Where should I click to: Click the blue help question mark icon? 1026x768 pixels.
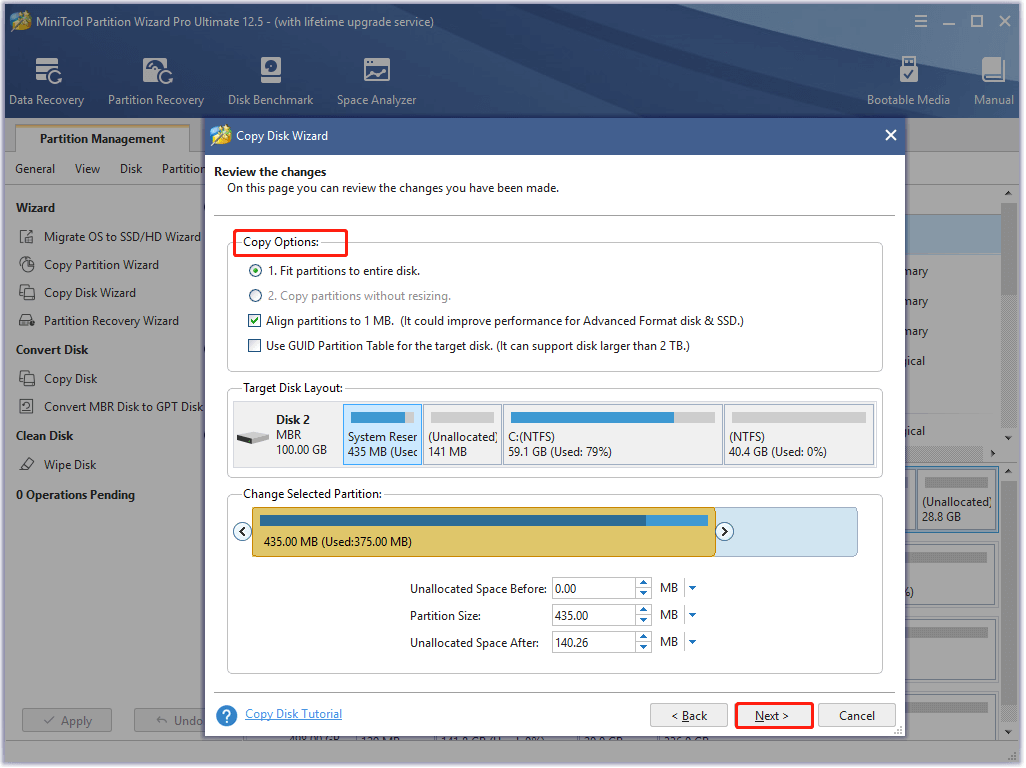tap(226, 716)
